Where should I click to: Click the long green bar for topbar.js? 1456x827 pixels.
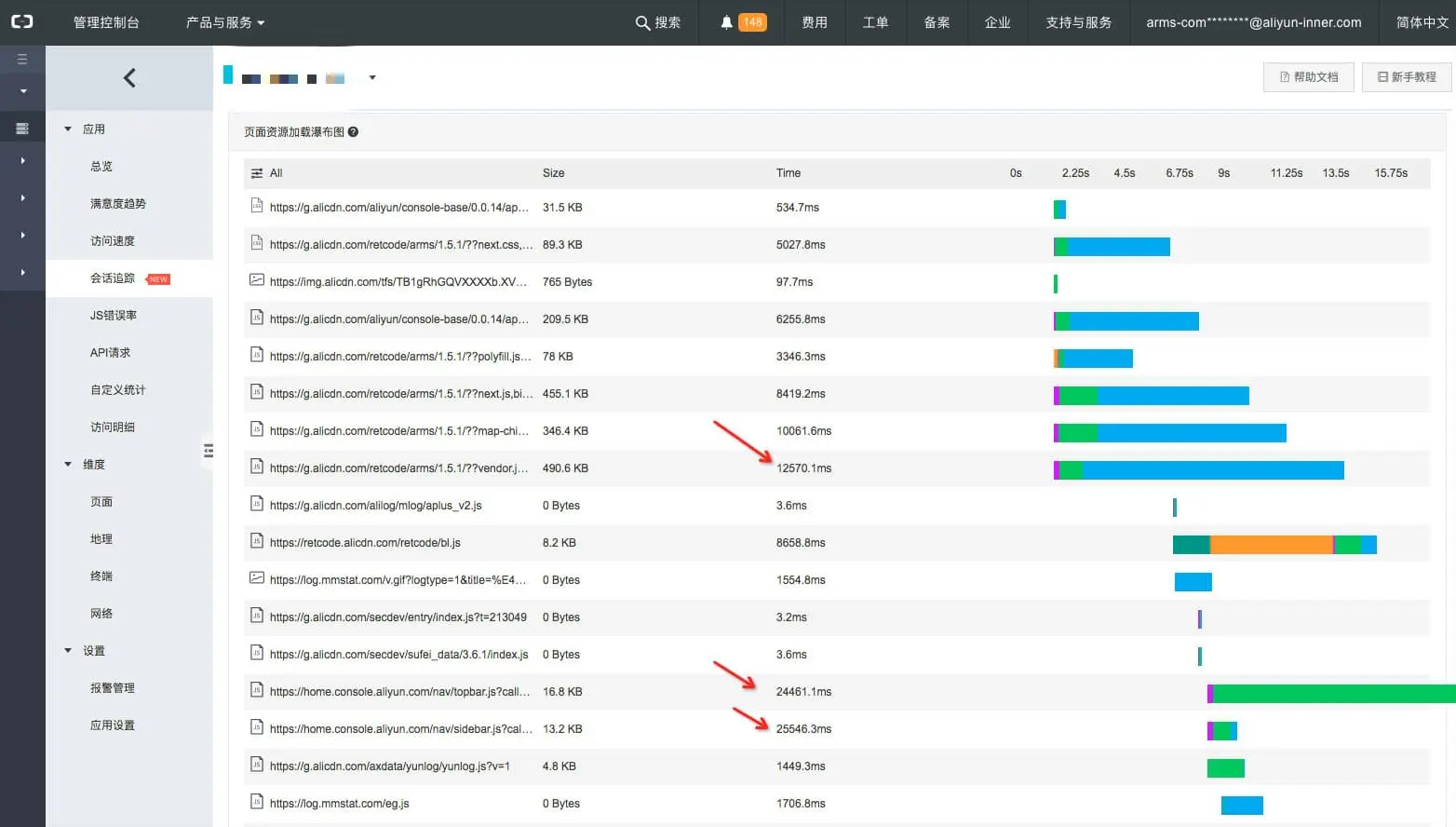coord(1334,694)
